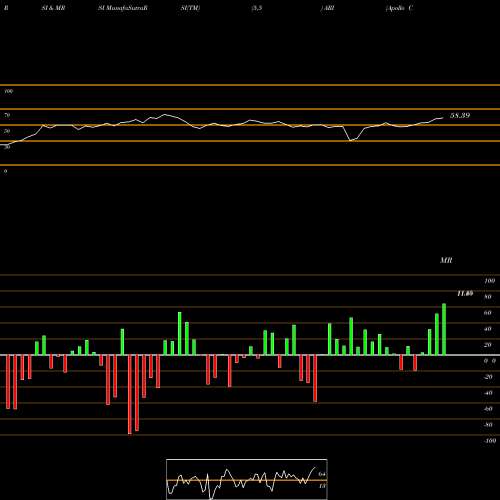Click the deepest red MR bar
Screen dimensions: 500x500
[x=130, y=395]
